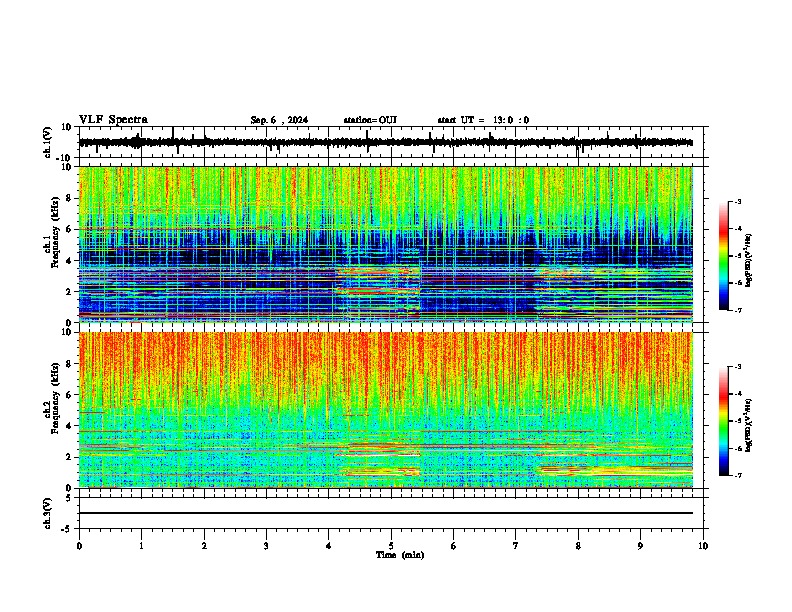Click the "station=OUI" label

tap(370, 120)
